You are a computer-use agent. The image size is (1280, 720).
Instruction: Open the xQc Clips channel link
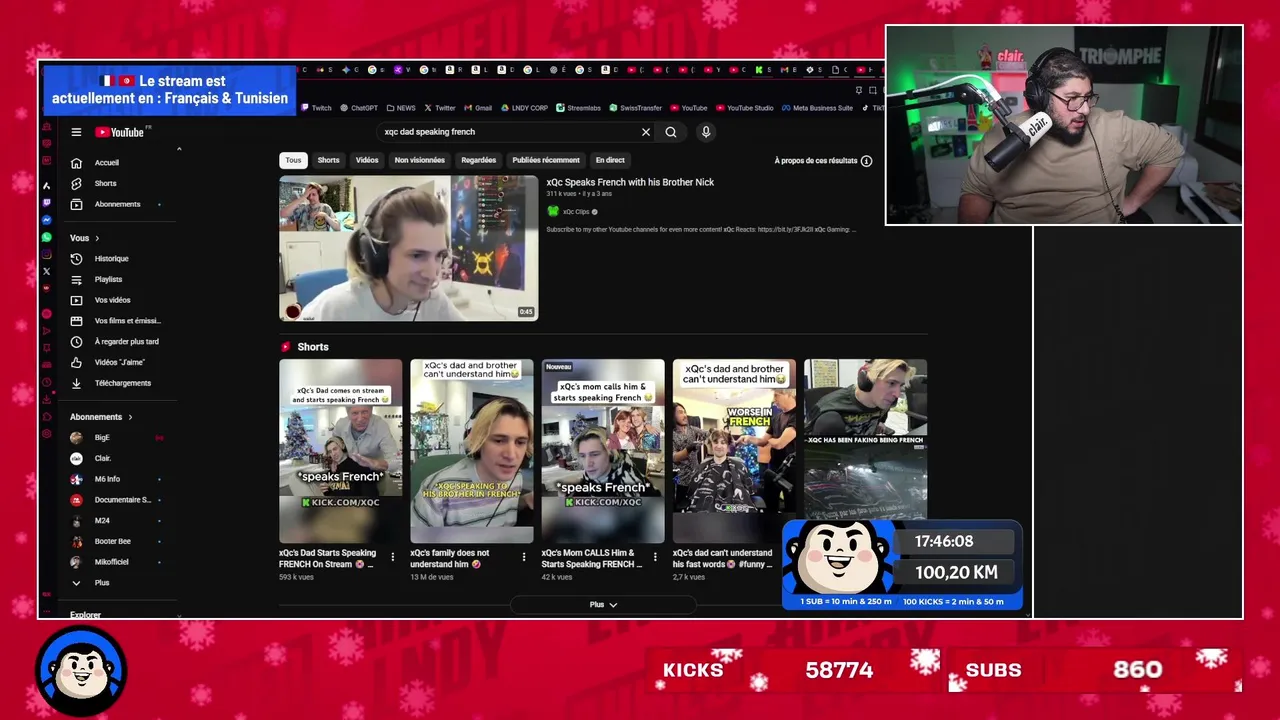click(575, 212)
